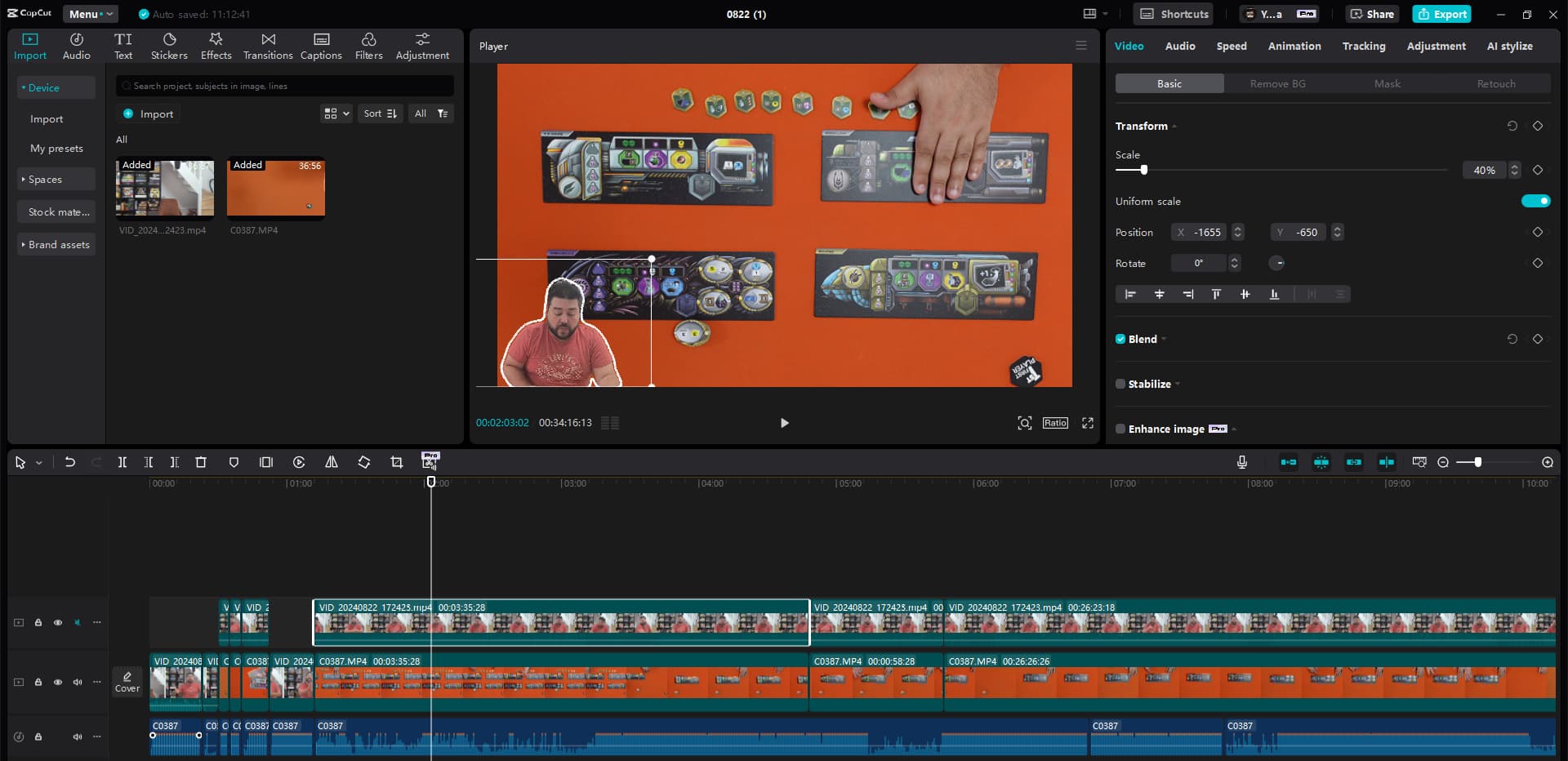
Task: Click the align horizontal center icon
Action: tap(1159, 294)
